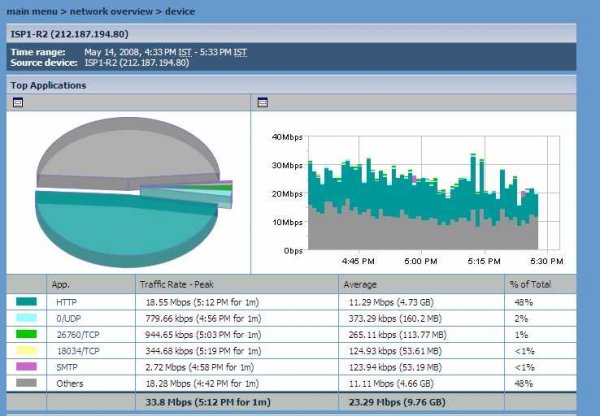Click 11.29 Mbps (4.73 GB) average
Image resolution: width=600 pixels, height=416 pixels.
click(x=391, y=302)
